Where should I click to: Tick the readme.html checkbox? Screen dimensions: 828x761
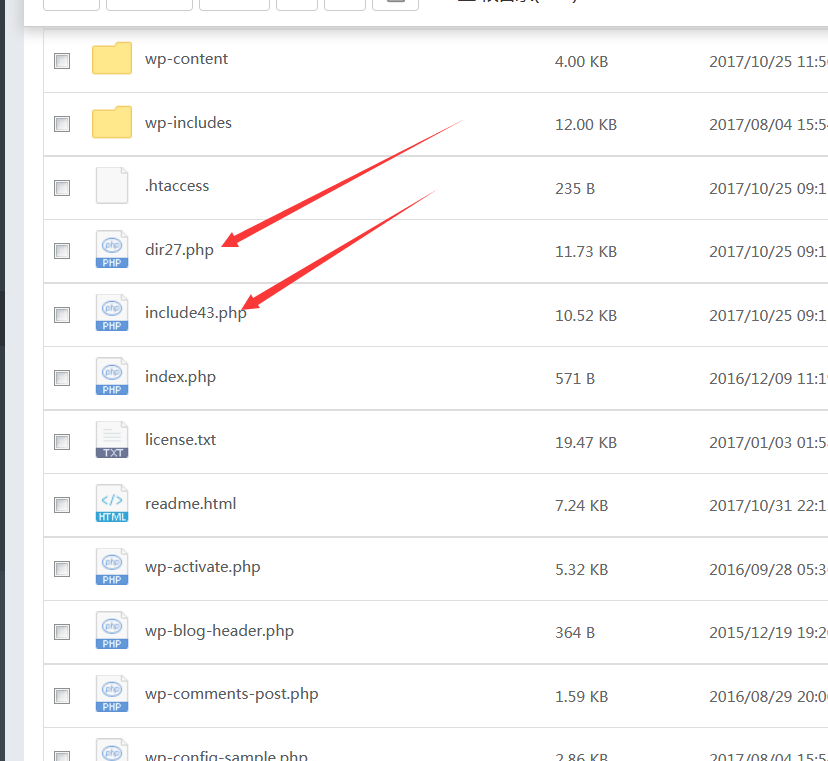click(62, 505)
